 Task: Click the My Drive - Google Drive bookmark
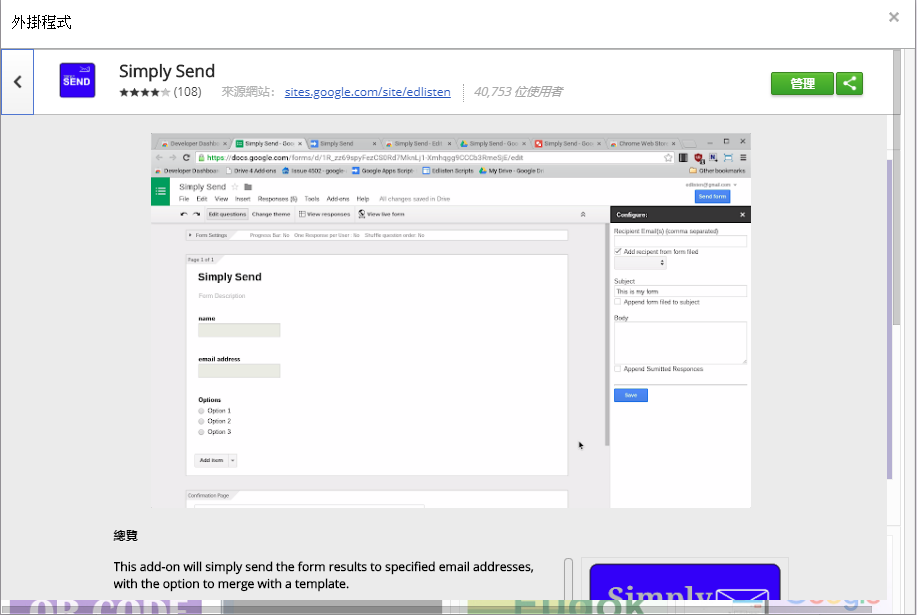coord(512,171)
